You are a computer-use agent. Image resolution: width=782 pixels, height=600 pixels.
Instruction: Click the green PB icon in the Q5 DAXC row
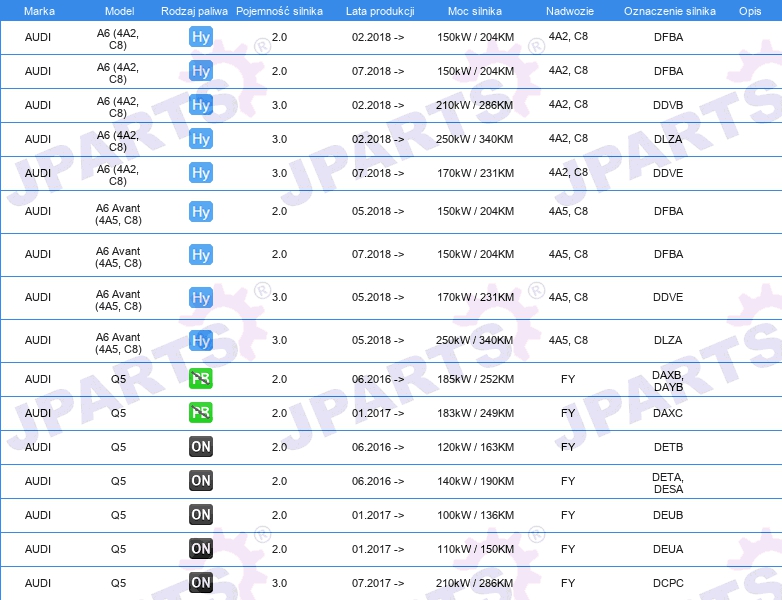pos(201,412)
